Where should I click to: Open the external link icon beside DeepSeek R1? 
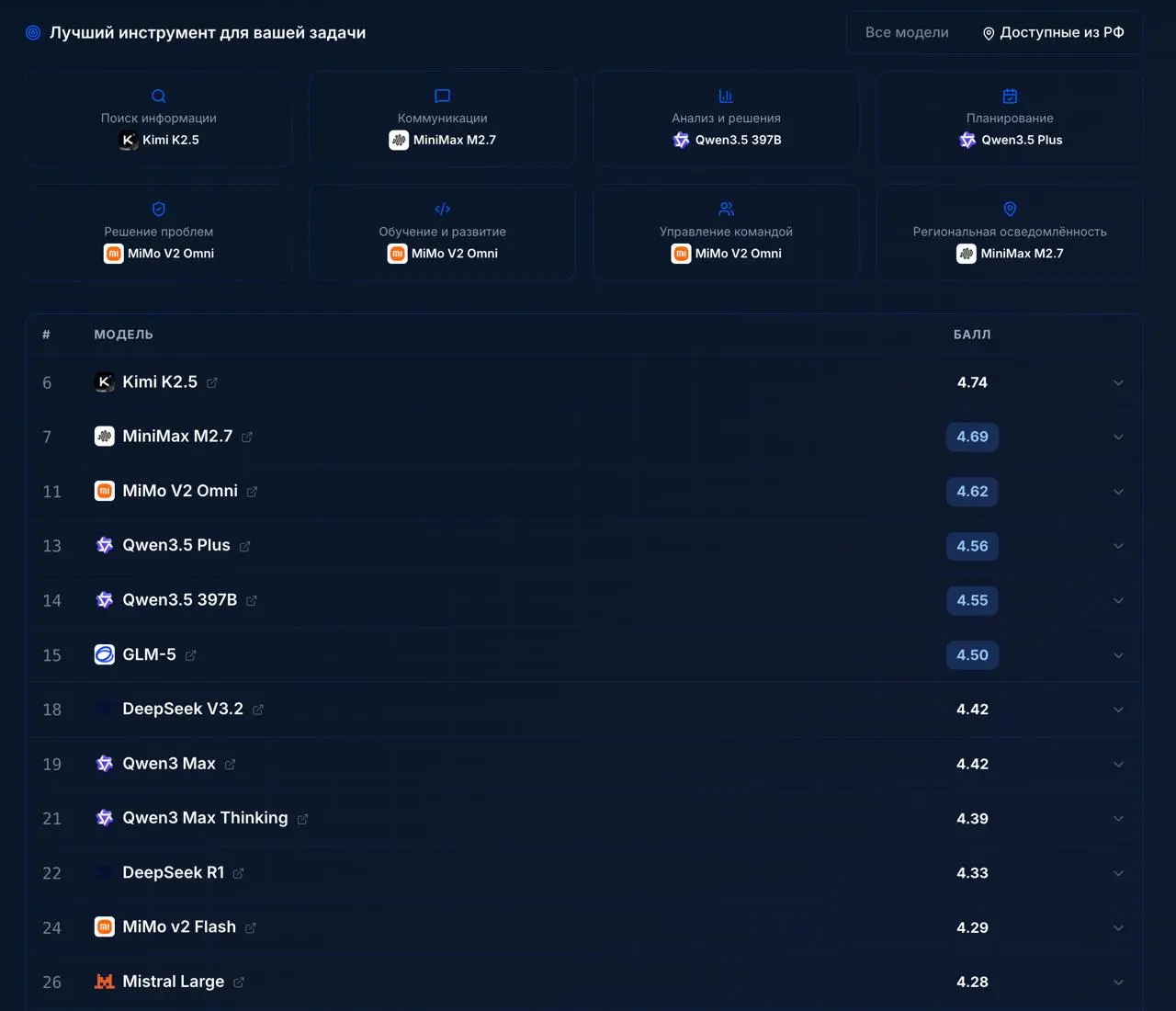point(239,873)
